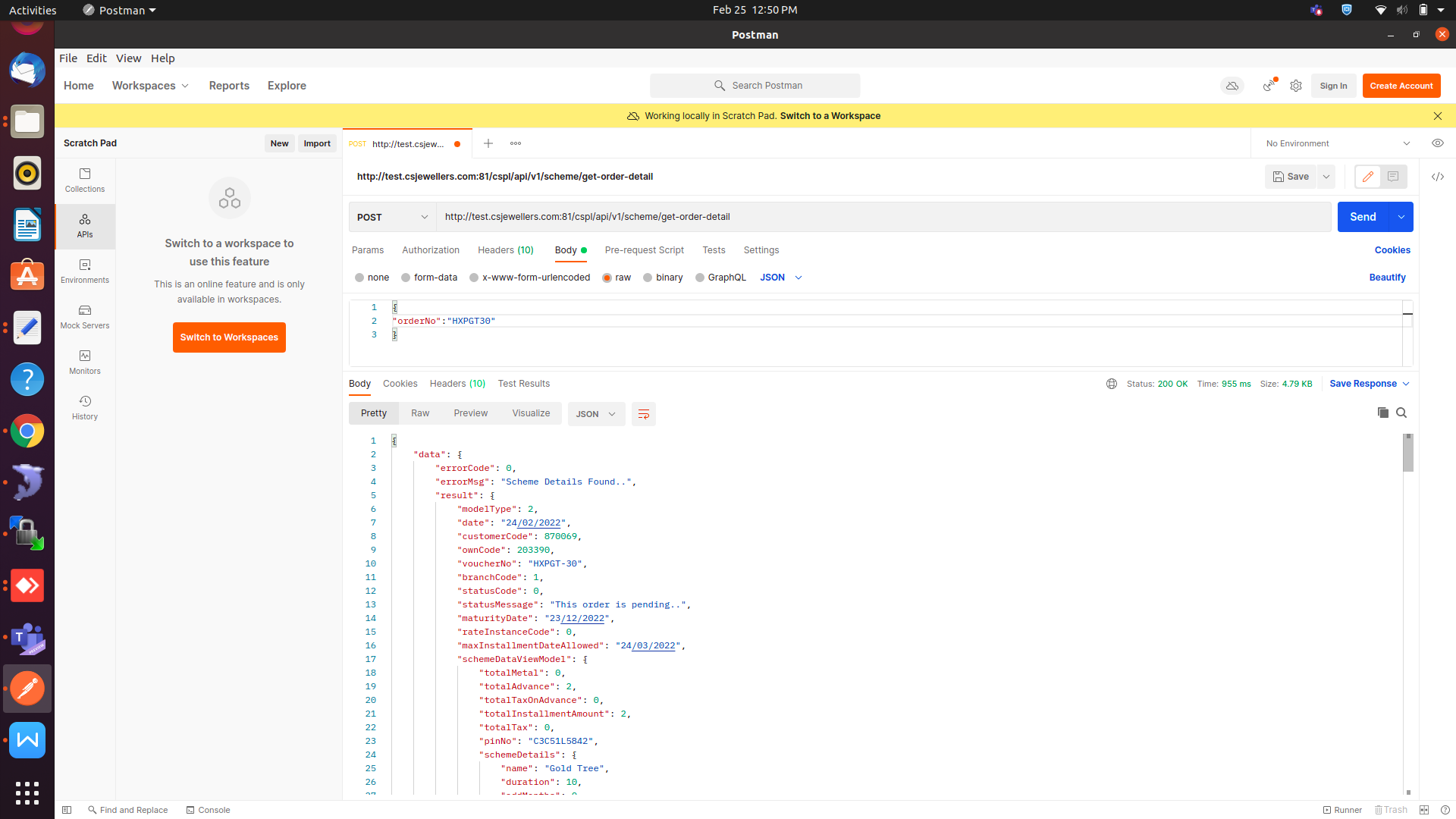Dismiss the yellow Scratch Pad banner
The image size is (1456, 819).
[x=1438, y=116]
